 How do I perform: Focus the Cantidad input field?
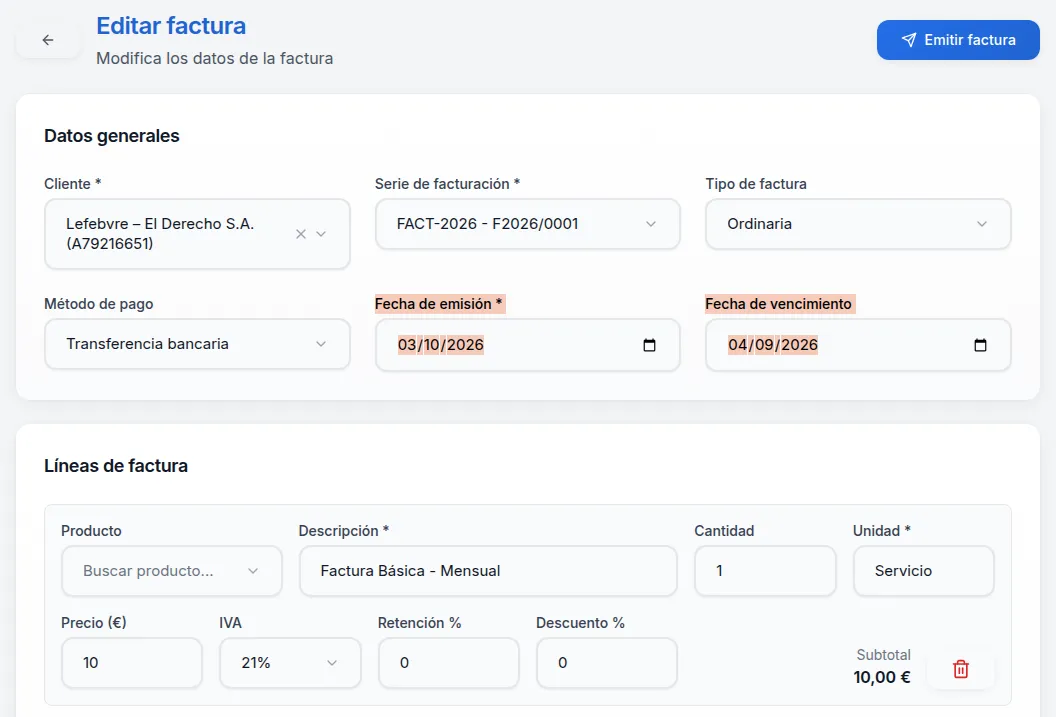pos(764,571)
